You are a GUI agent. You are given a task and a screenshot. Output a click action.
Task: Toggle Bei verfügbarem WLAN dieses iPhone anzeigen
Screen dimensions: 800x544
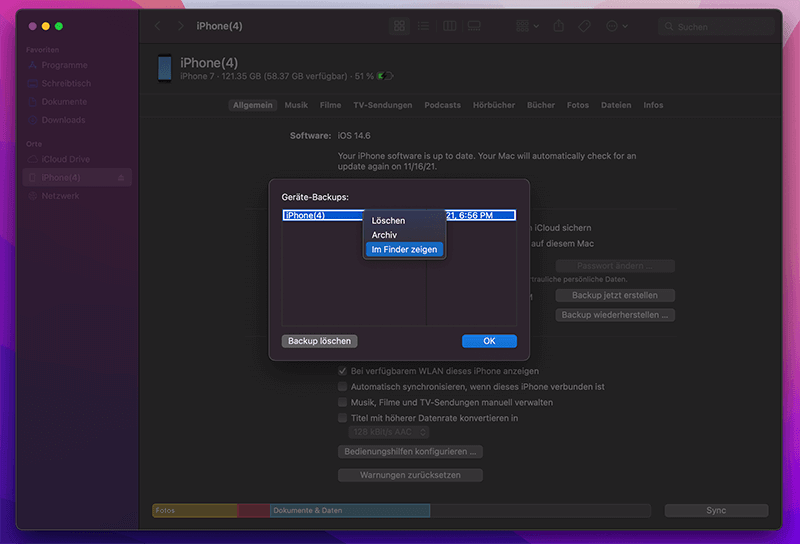[x=342, y=371]
